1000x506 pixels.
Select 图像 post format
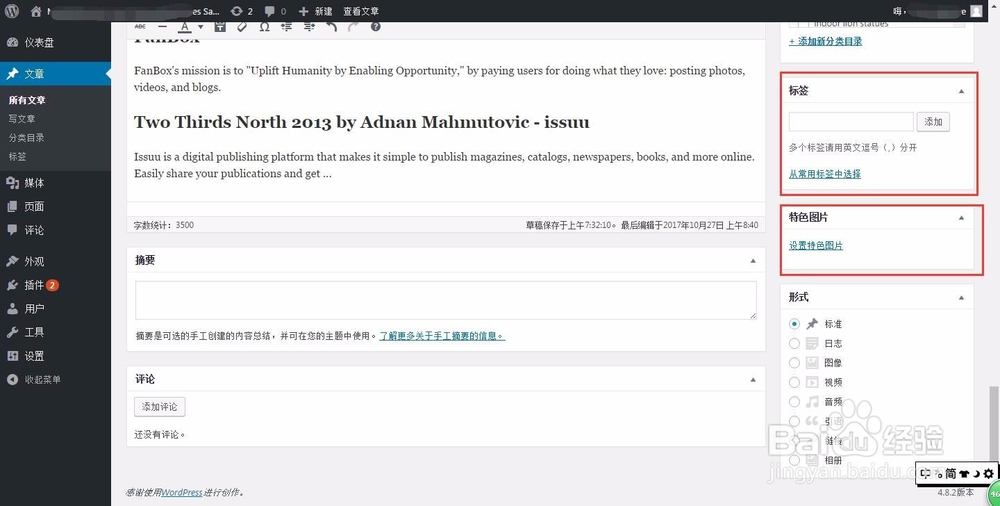[x=794, y=362]
